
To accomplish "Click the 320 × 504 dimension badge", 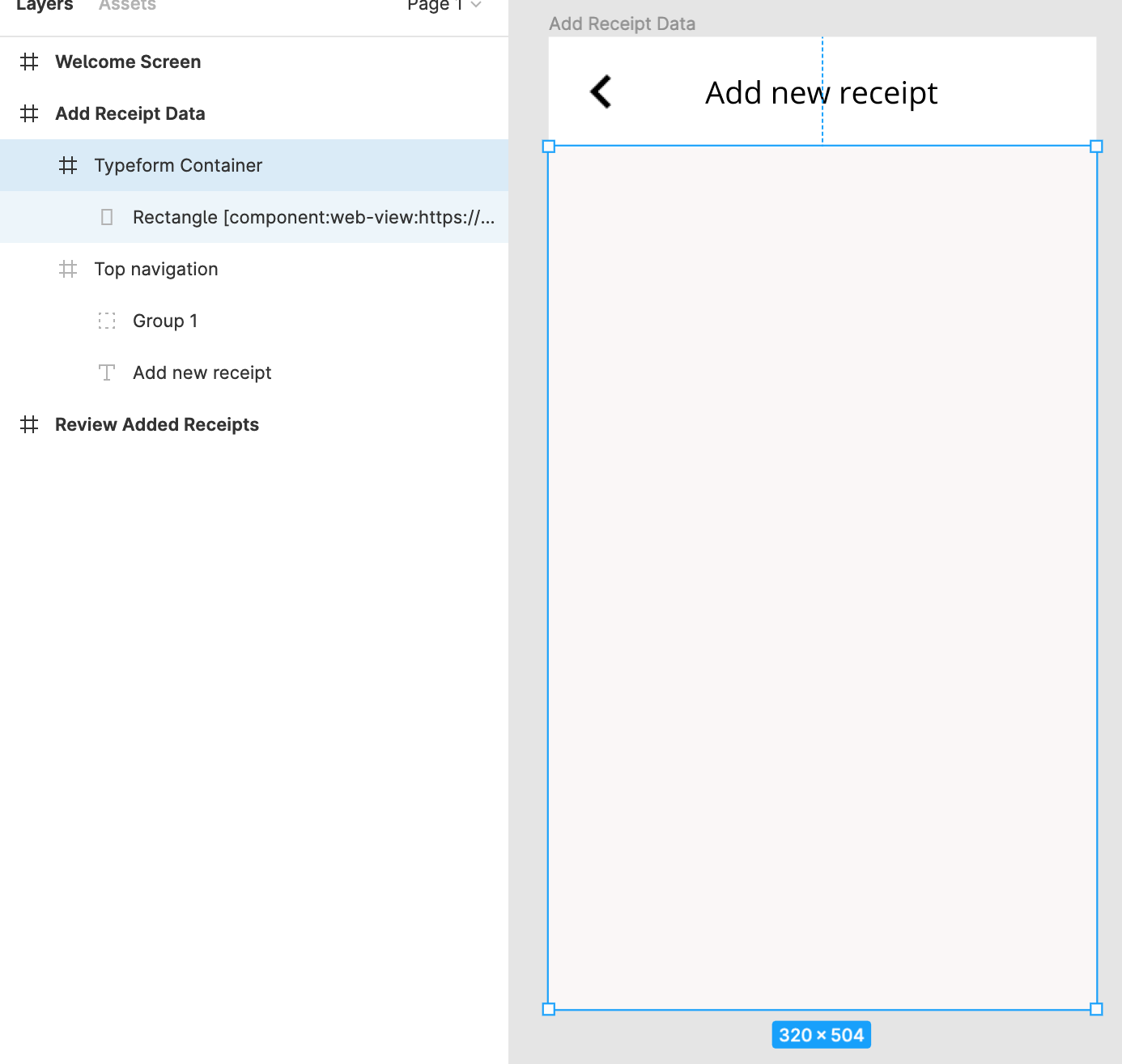I will point(822,1035).
